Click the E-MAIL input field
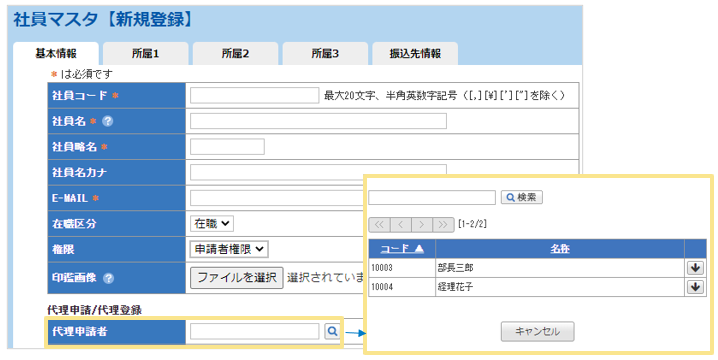The height and width of the screenshot is (360, 718). pyautogui.click(x=277, y=198)
